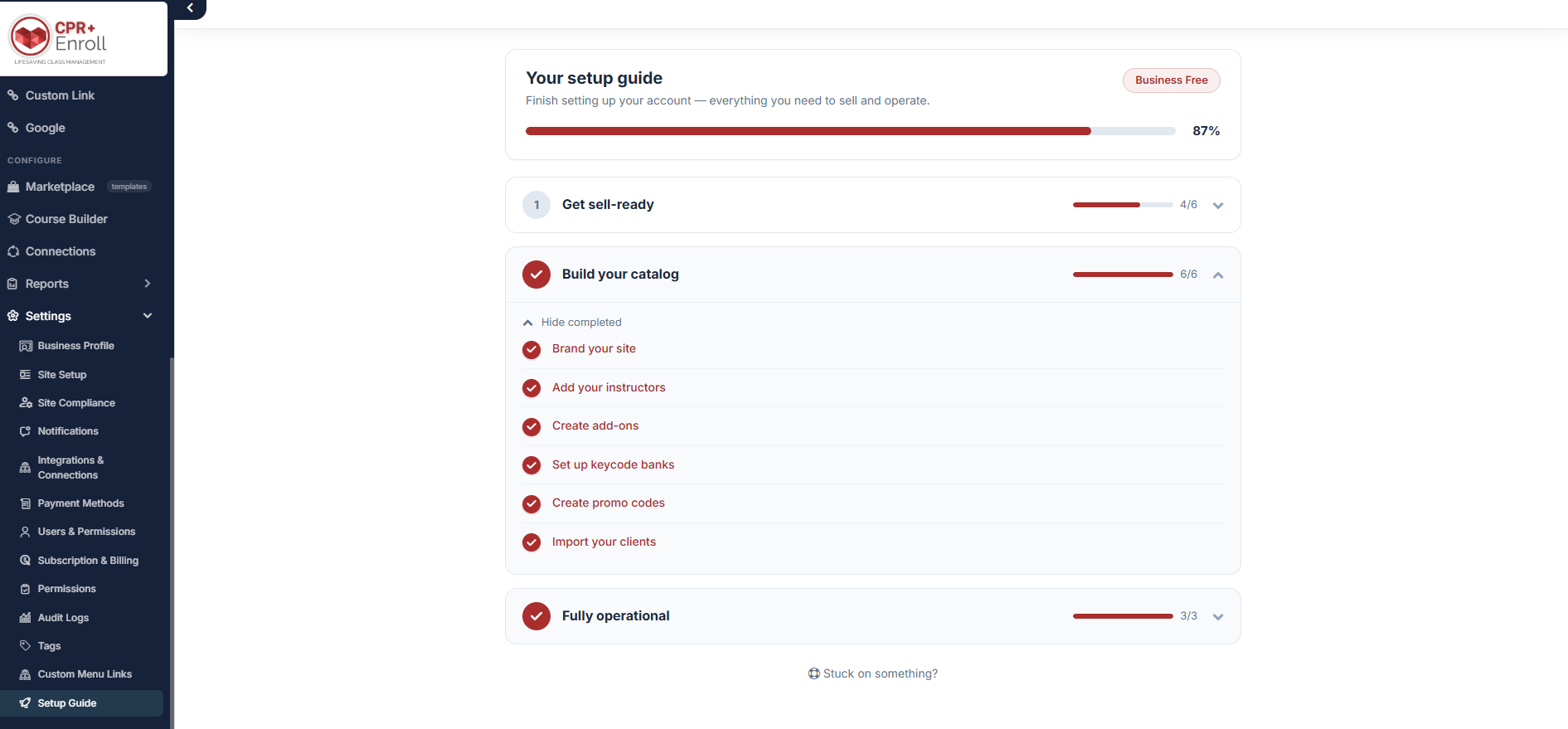Open Marketplace shopping bag icon

pyautogui.click(x=13, y=187)
